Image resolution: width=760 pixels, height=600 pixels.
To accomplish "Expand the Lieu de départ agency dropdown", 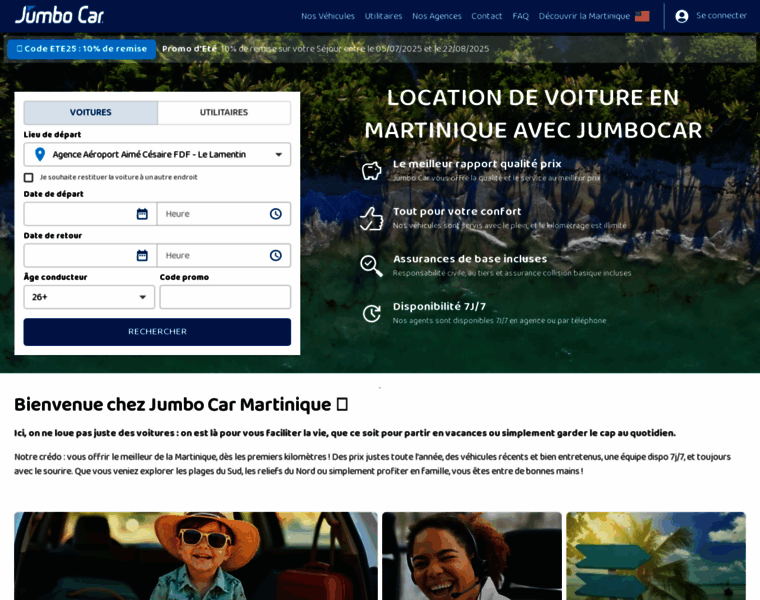I will (x=279, y=155).
